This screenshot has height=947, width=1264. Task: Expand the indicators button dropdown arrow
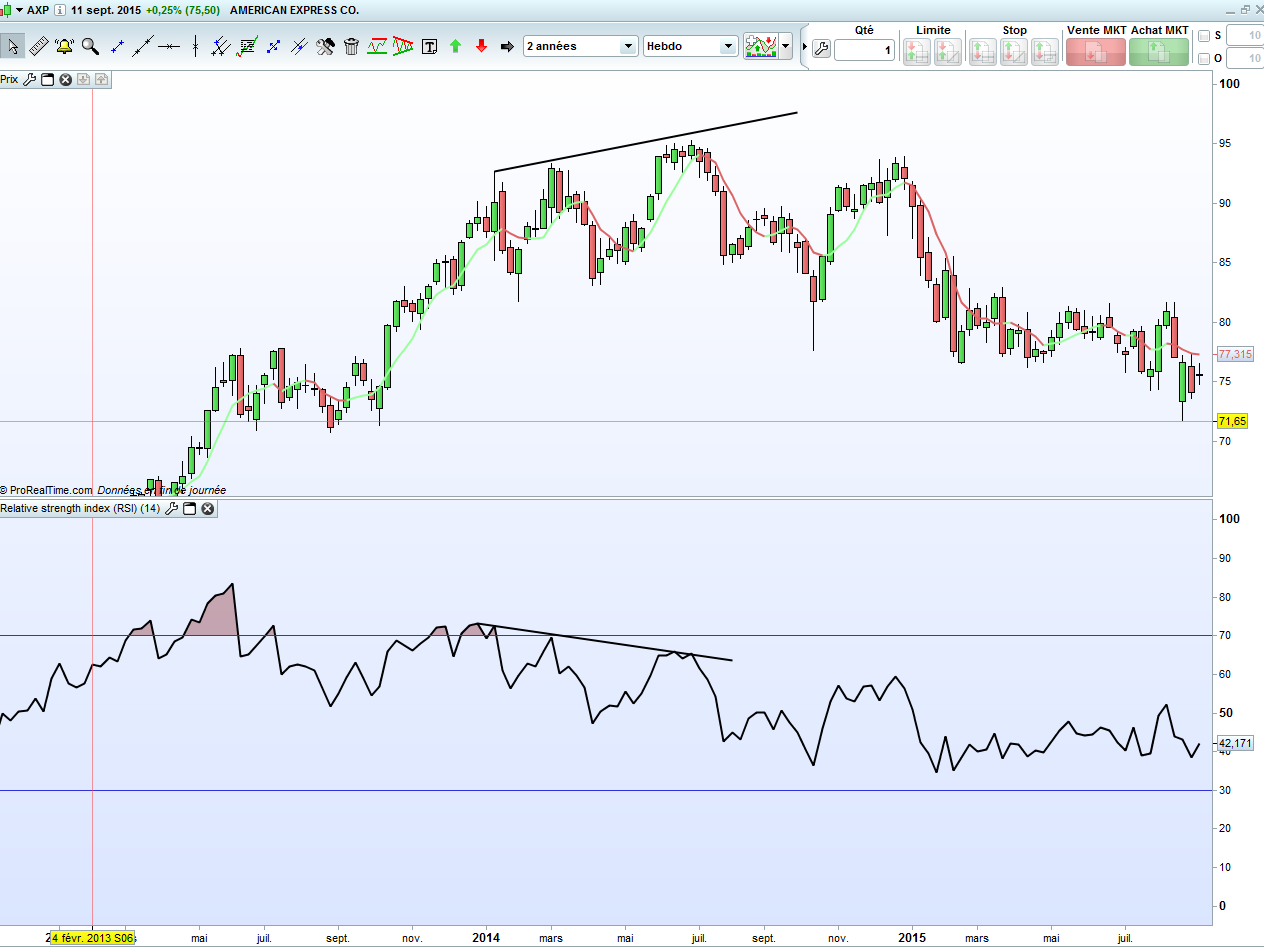(786, 46)
